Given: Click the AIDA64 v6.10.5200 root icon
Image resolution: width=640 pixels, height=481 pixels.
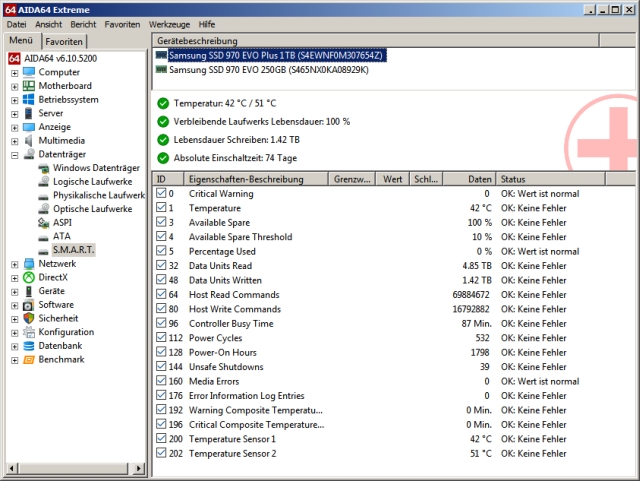Looking at the screenshot, I should coord(14,58).
